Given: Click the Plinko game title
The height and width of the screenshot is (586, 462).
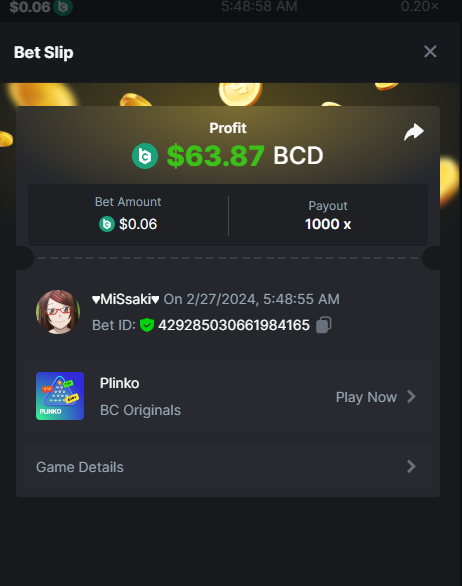Looking at the screenshot, I should pos(120,383).
